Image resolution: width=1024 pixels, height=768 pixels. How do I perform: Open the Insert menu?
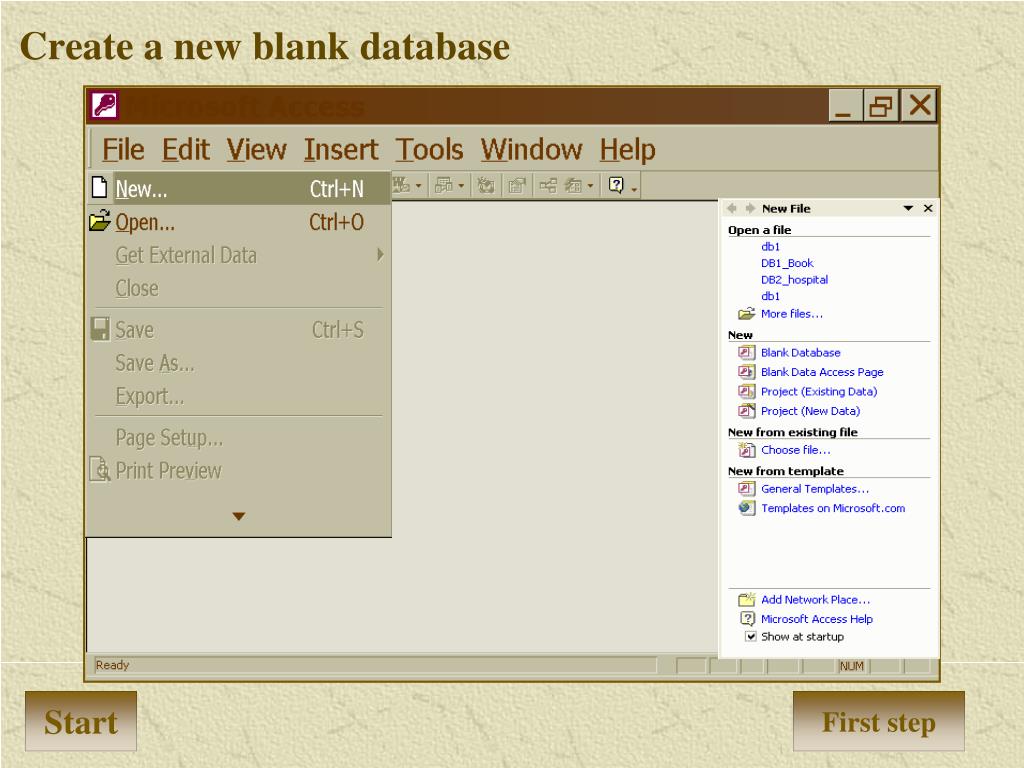pyautogui.click(x=341, y=150)
